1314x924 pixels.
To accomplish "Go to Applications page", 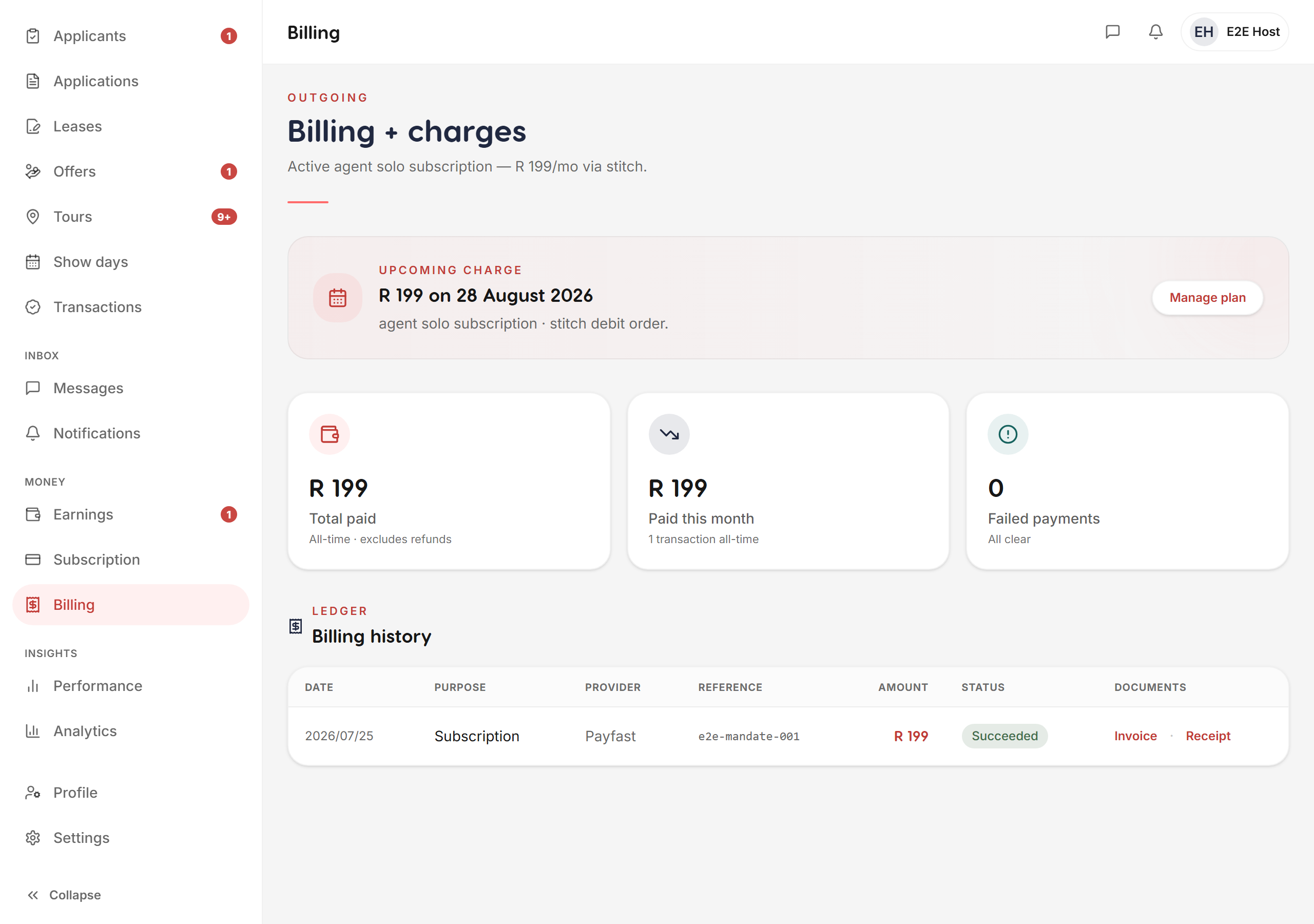I will 131,81.
